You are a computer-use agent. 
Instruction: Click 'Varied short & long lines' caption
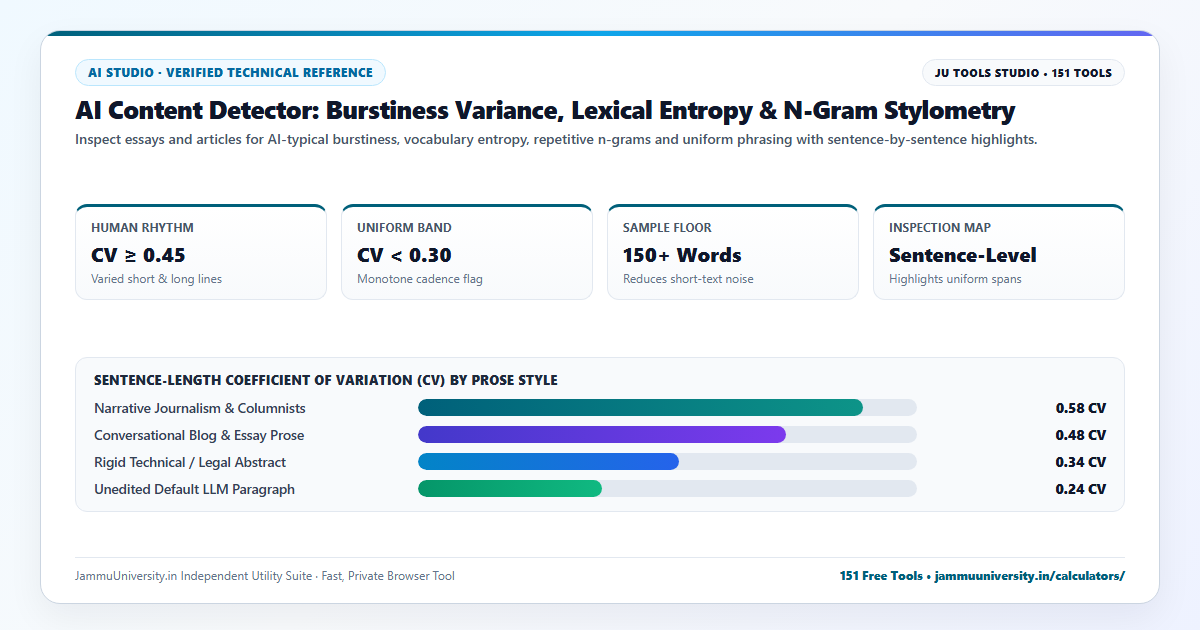click(x=156, y=279)
